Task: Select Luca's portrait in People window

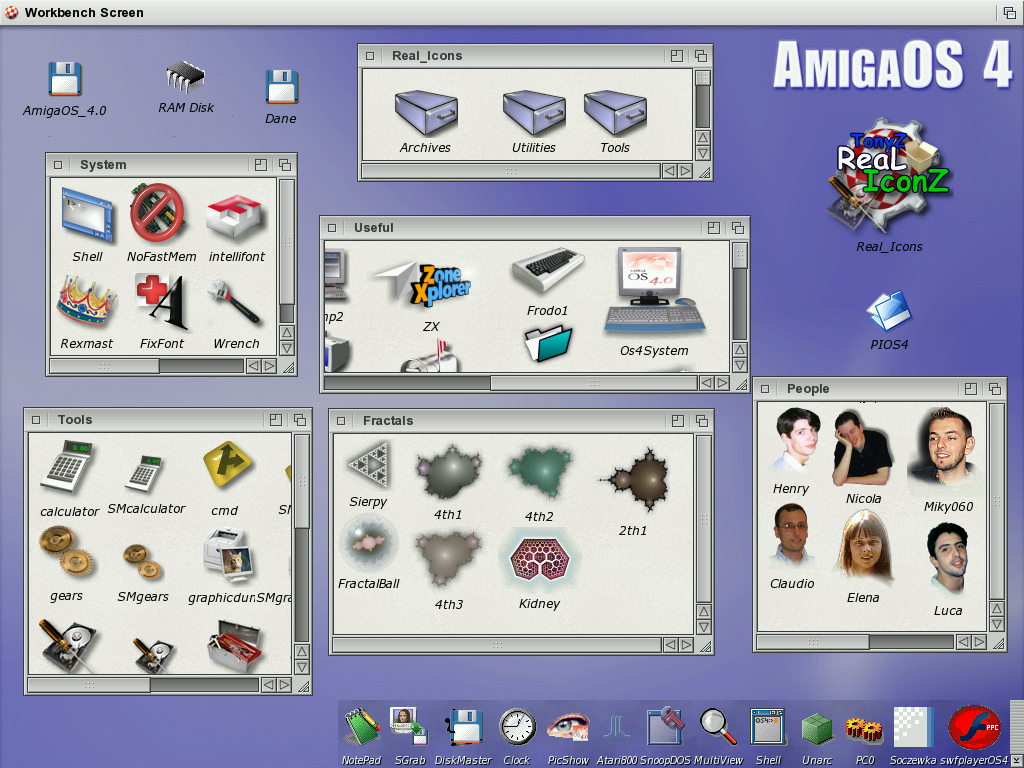Action: click(948, 559)
